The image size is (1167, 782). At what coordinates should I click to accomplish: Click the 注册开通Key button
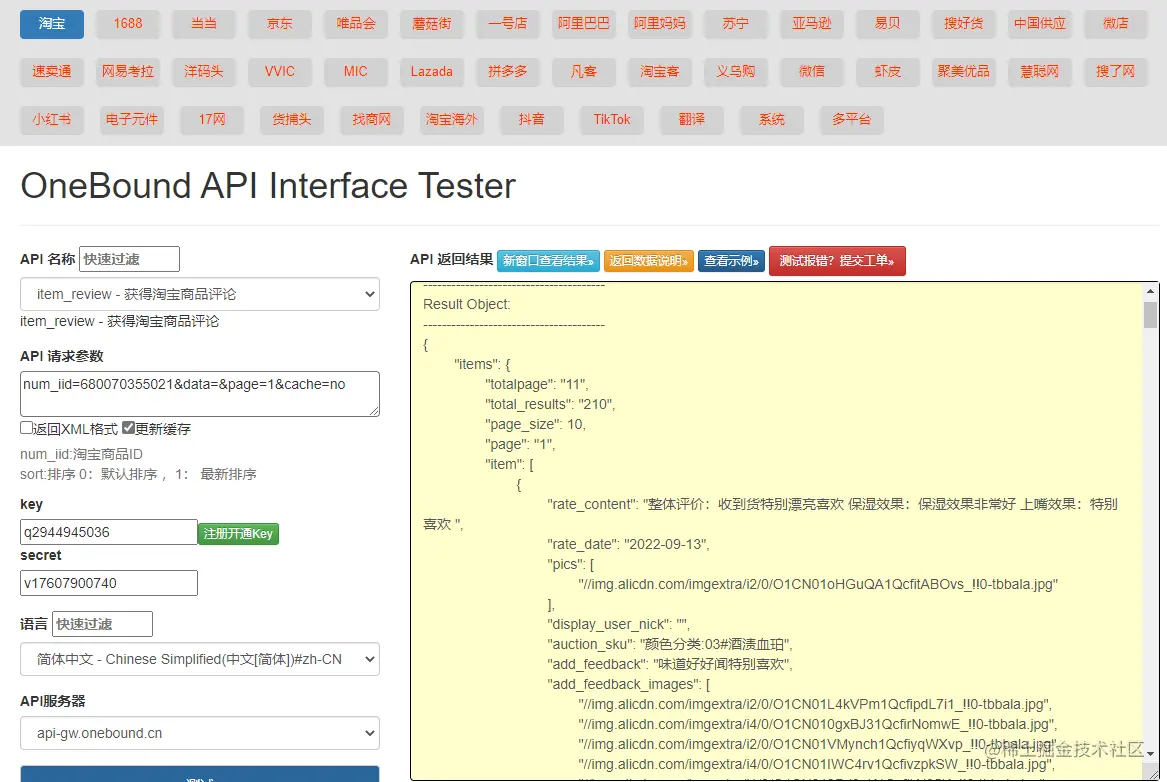(x=238, y=533)
